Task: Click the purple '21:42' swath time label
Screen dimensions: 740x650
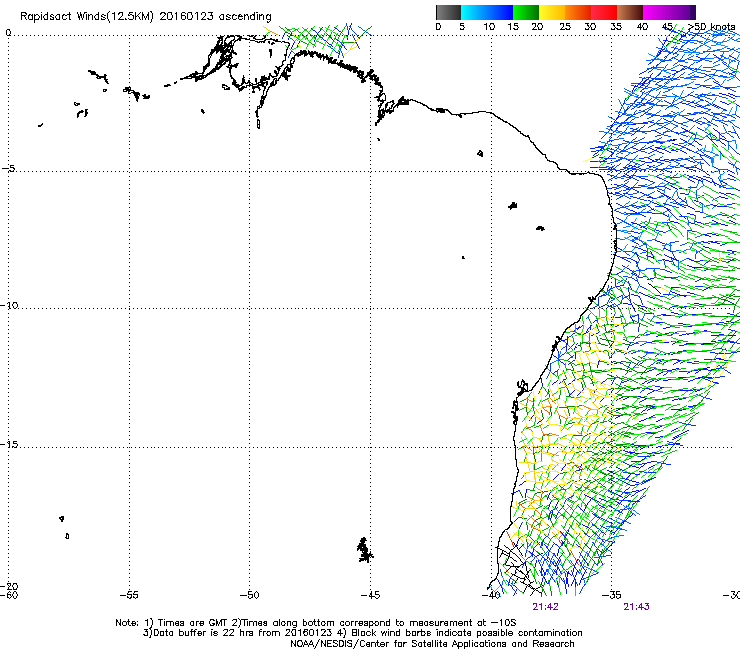Action: click(x=546, y=607)
